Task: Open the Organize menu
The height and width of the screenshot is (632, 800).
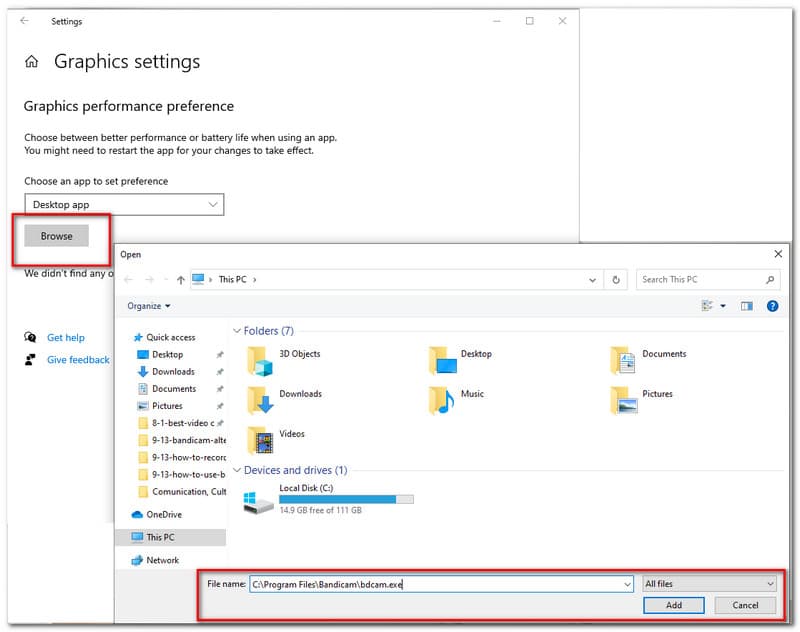Action: 148,306
